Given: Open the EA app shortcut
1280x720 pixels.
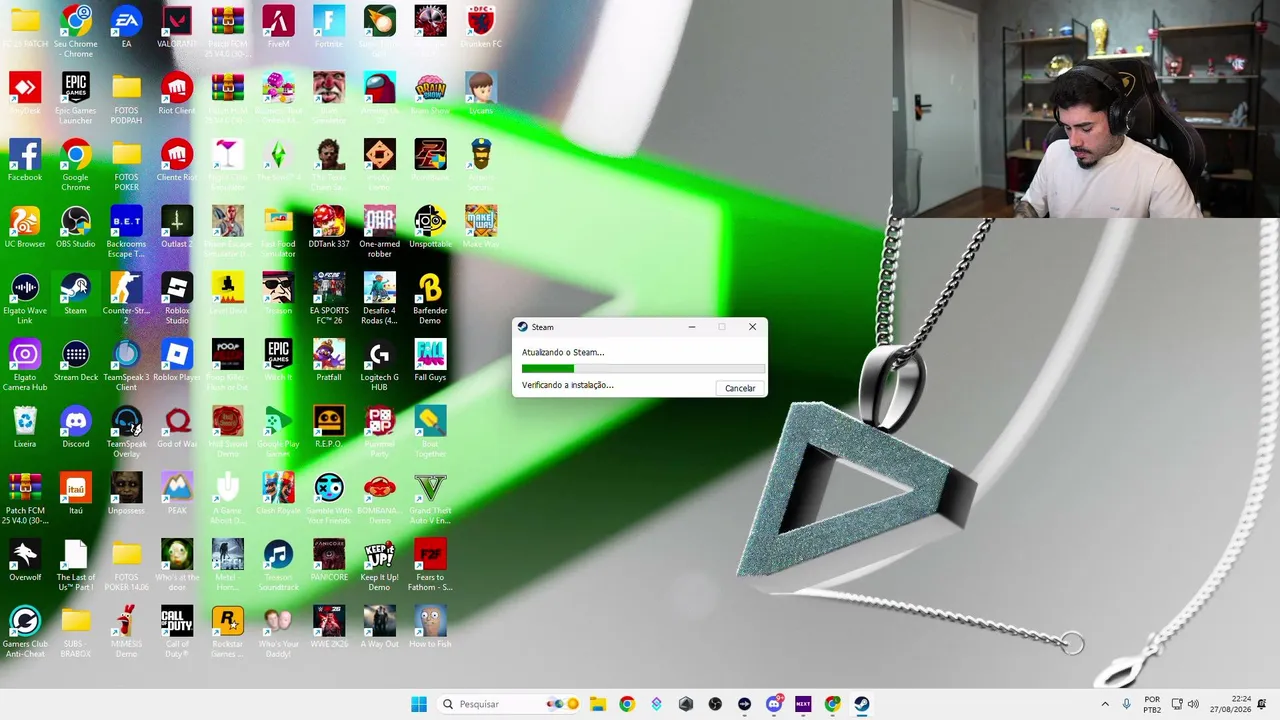Looking at the screenshot, I should (x=126, y=28).
